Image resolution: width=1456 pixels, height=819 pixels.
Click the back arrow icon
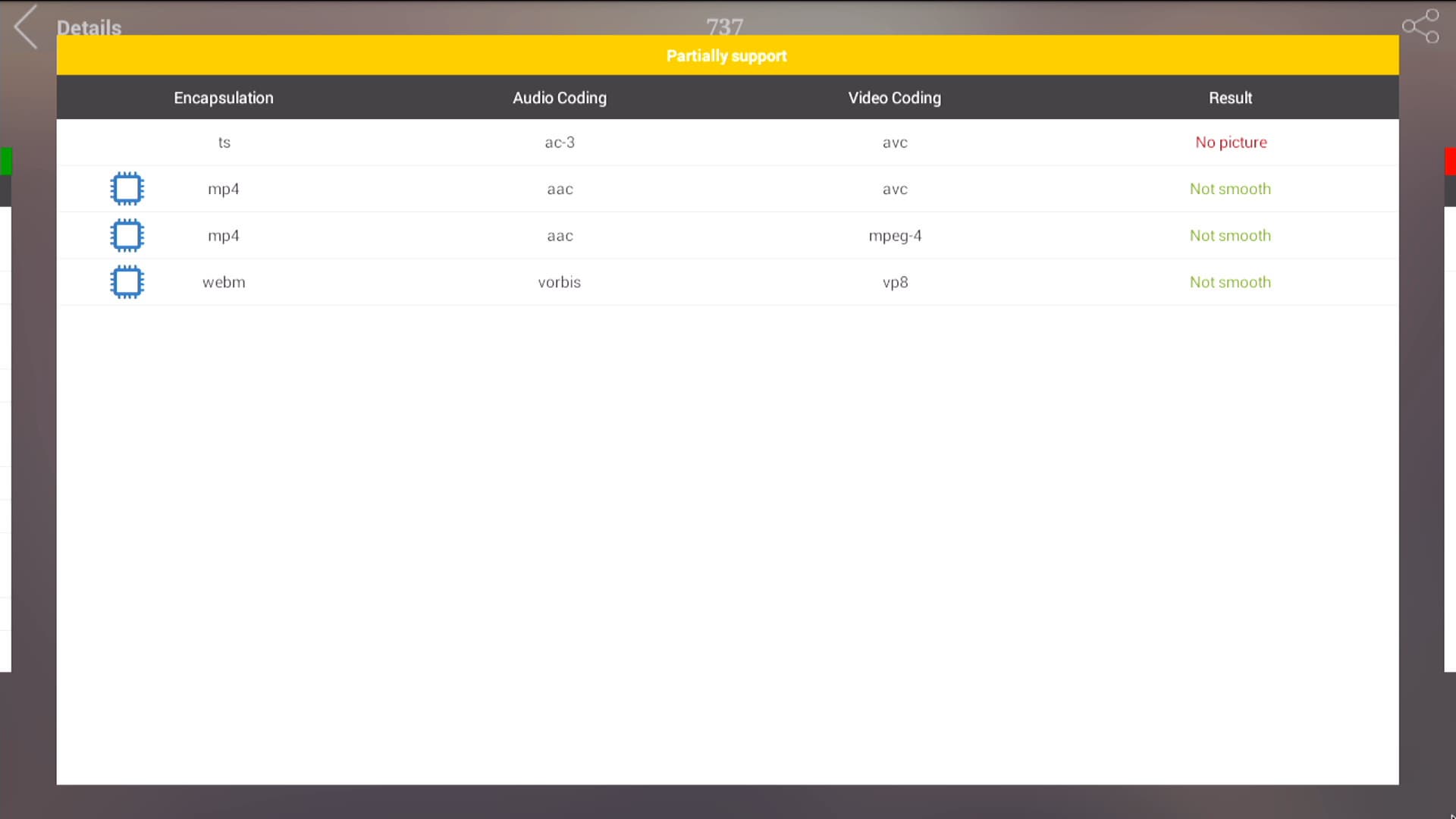[27, 27]
